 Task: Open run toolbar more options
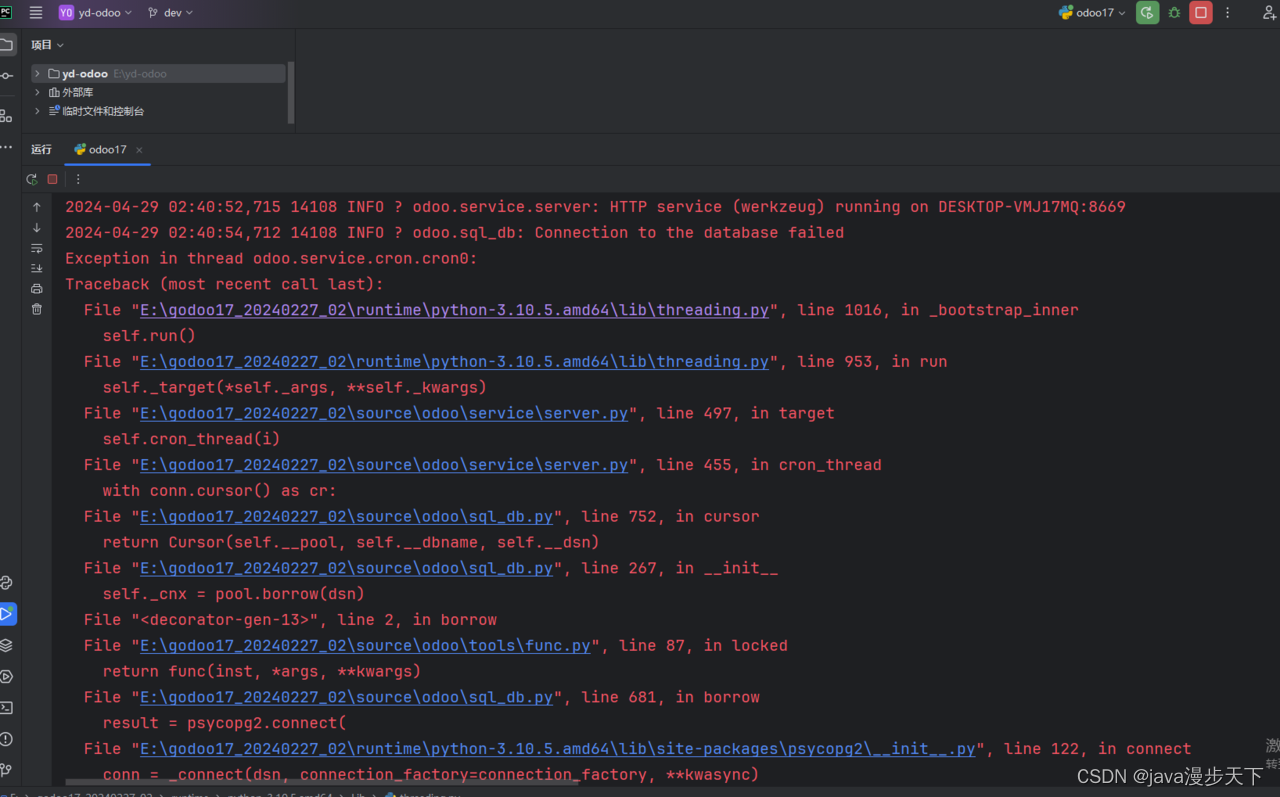point(78,179)
